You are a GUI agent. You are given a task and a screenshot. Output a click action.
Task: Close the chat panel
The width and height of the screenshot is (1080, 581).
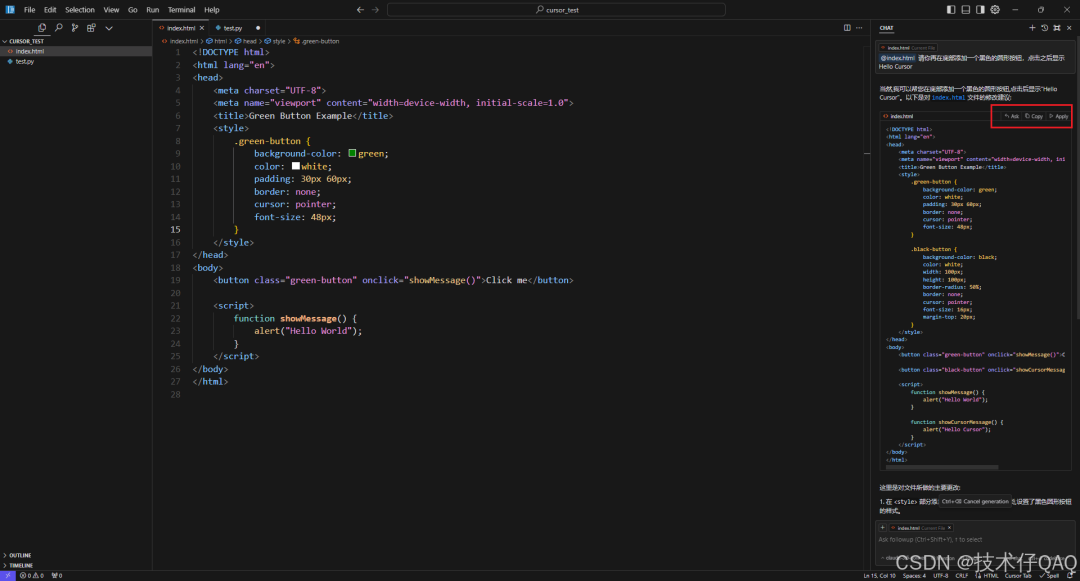[x=1069, y=28]
